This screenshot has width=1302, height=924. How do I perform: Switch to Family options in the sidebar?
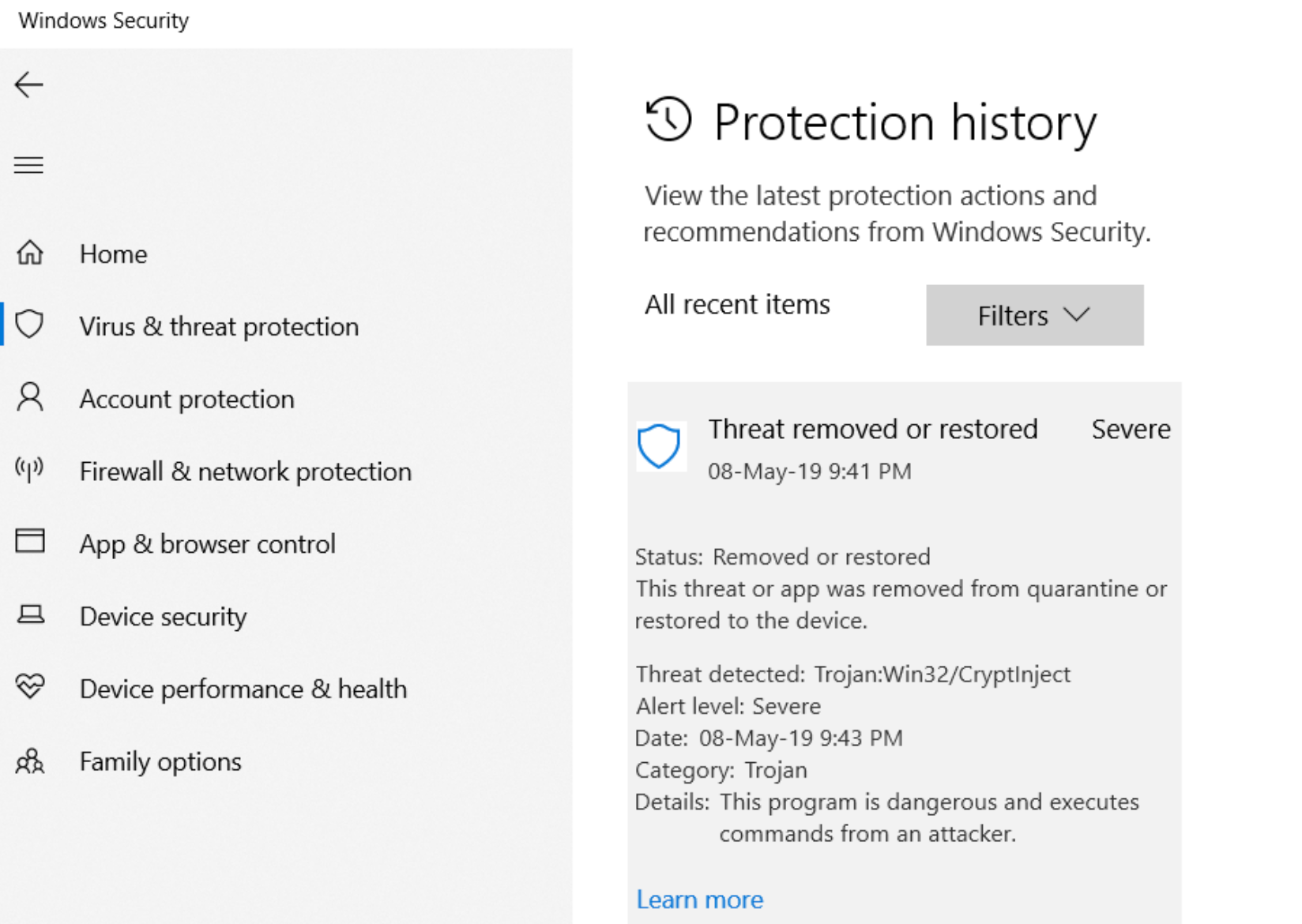click(x=160, y=761)
